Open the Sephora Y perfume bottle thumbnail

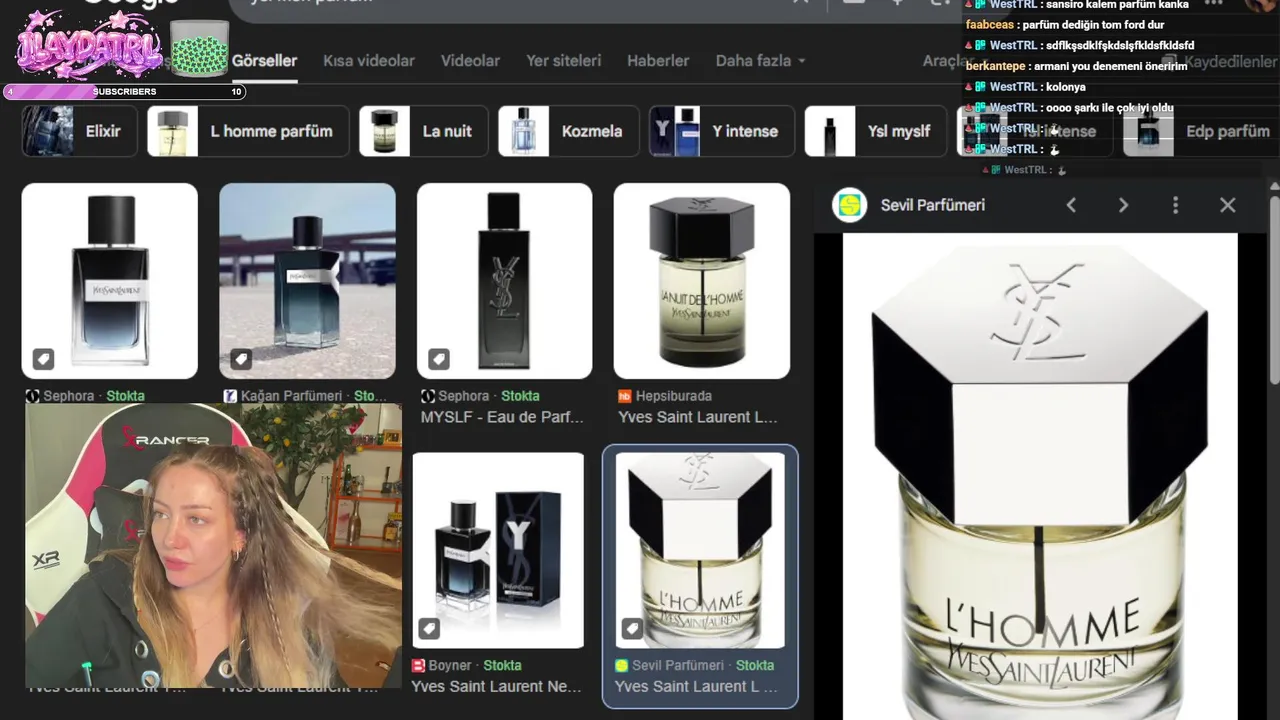coord(110,281)
